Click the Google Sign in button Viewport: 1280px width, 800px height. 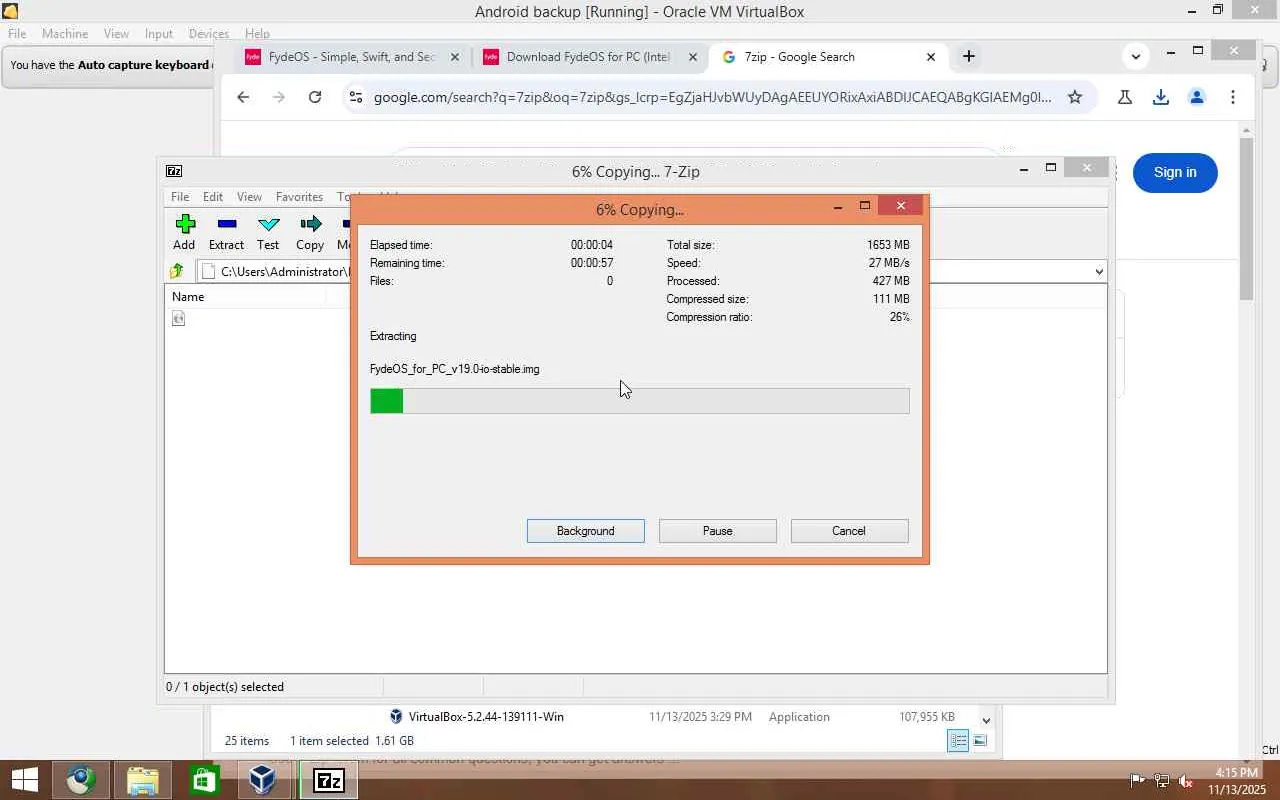pos(1175,172)
